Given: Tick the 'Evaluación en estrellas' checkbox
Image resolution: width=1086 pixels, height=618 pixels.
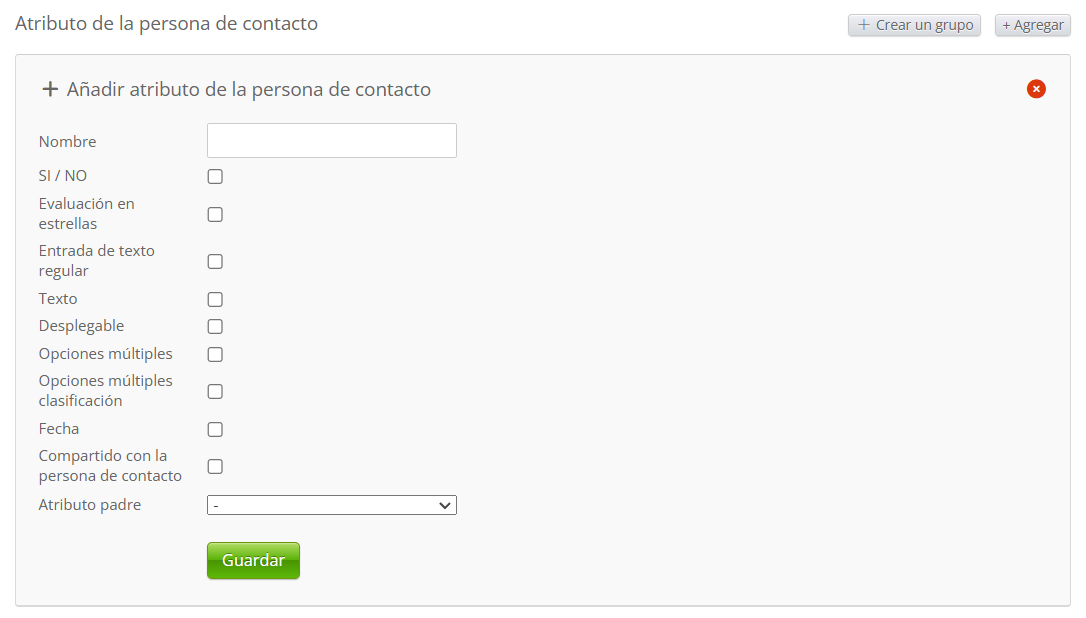Looking at the screenshot, I should pyautogui.click(x=215, y=214).
